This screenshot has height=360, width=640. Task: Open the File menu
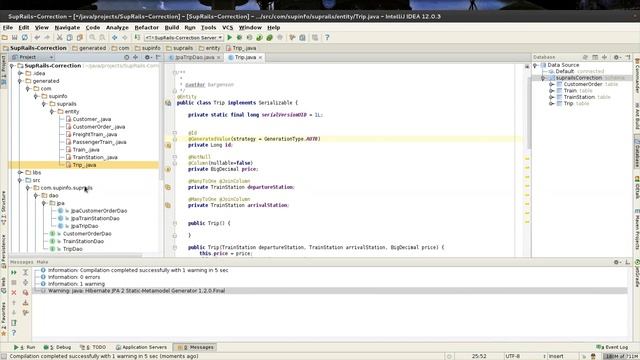point(8,27)
